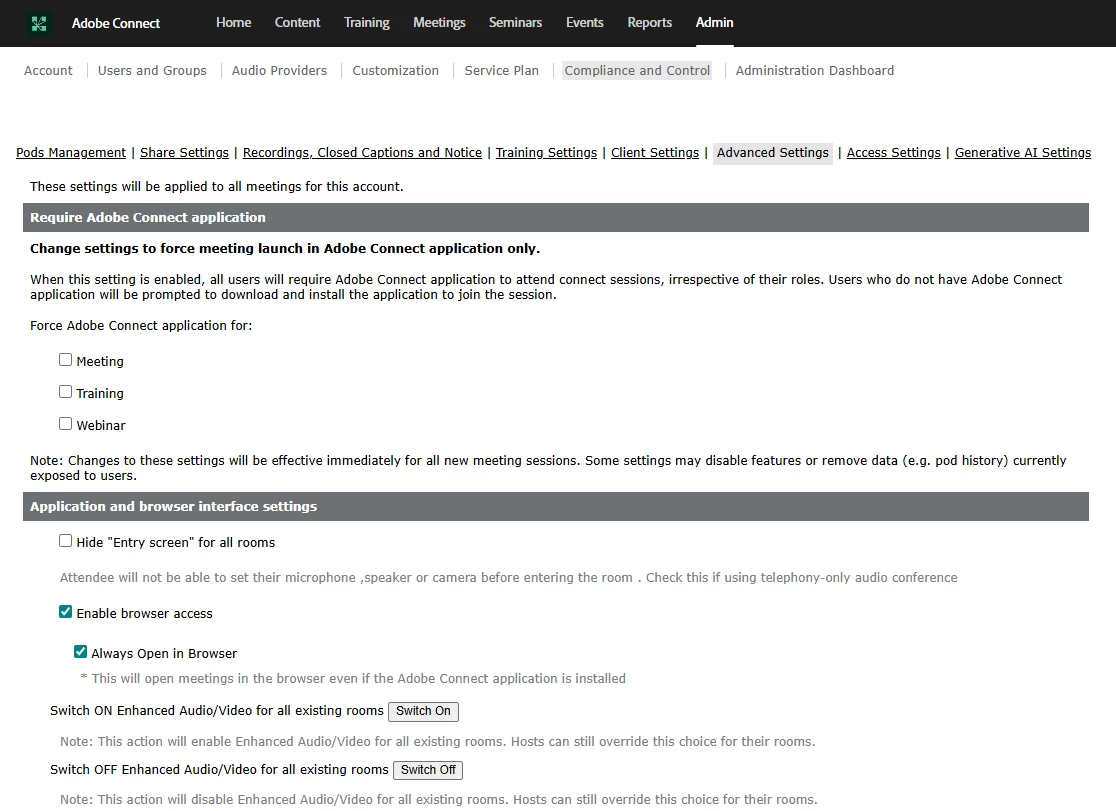This screenshot has height=811, width=1116.
Task: Click "These settings will be applied" text
Action: (216, 187)
